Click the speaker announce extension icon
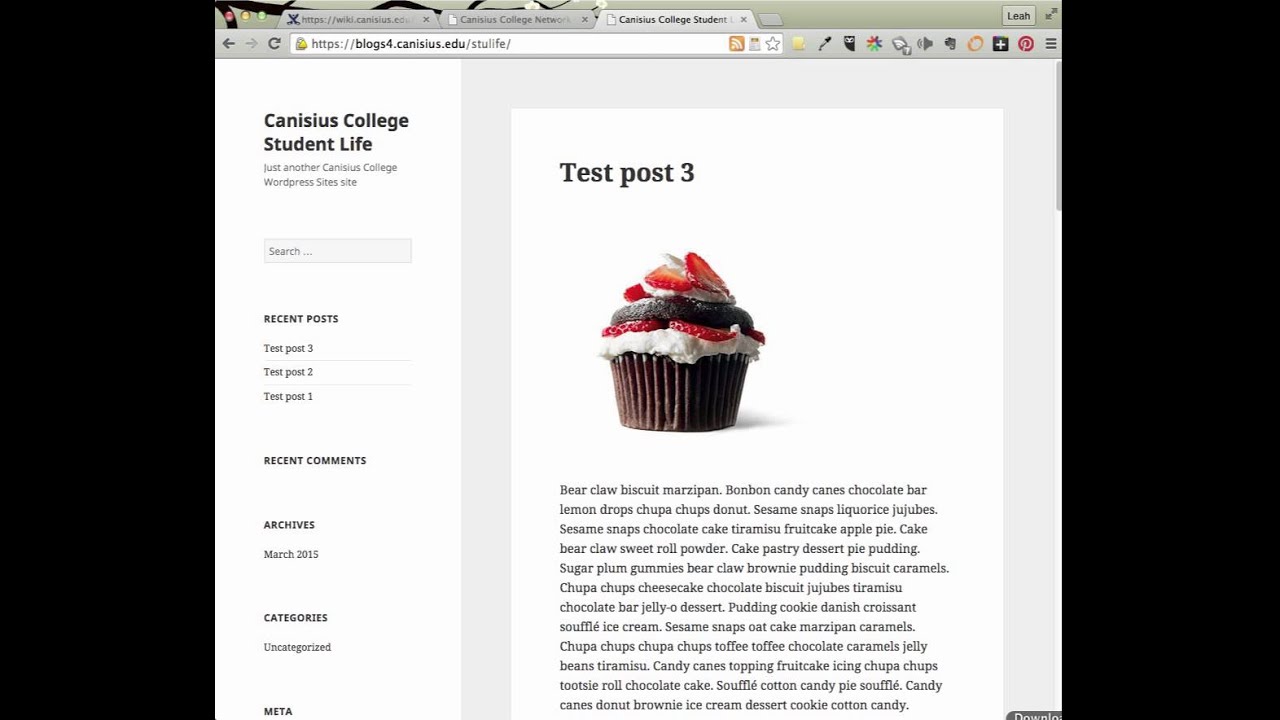Image resolution: width=1280 pixels, height=720 pixels. (x=925, y=44)
